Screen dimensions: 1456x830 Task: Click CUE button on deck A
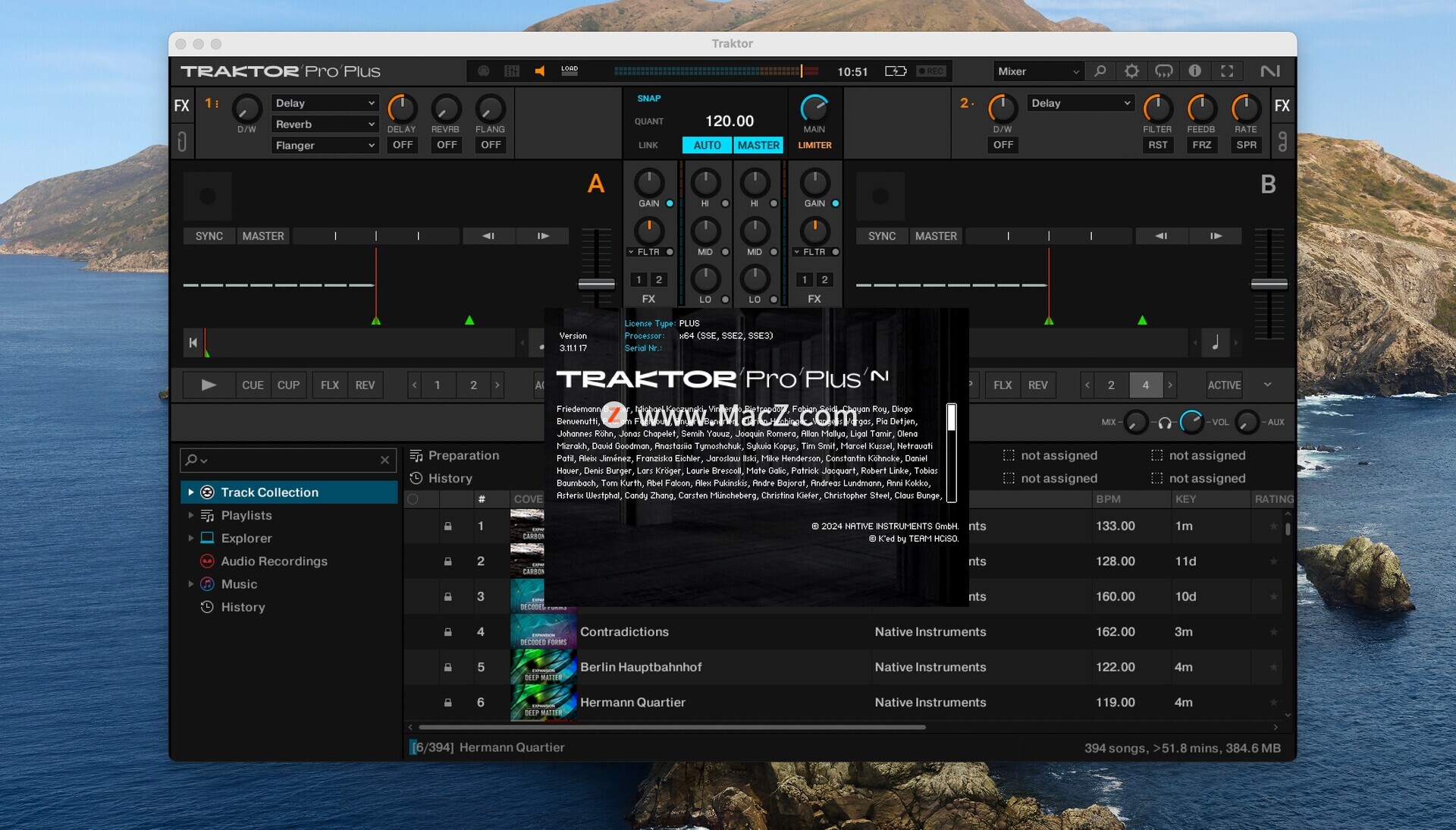click(x=253, y=385)
